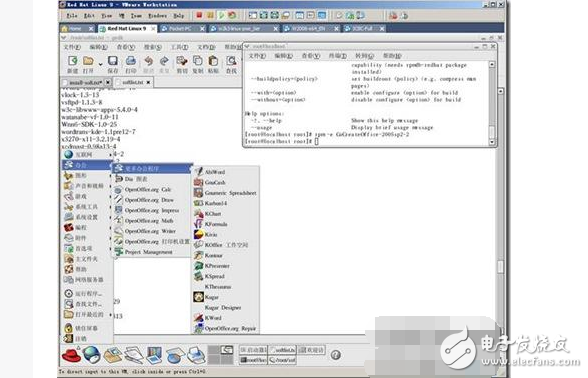This screenshot has height=378, width=588.
Task: Open dropdown arrow next to gedit open button
Action: [100, 64]
